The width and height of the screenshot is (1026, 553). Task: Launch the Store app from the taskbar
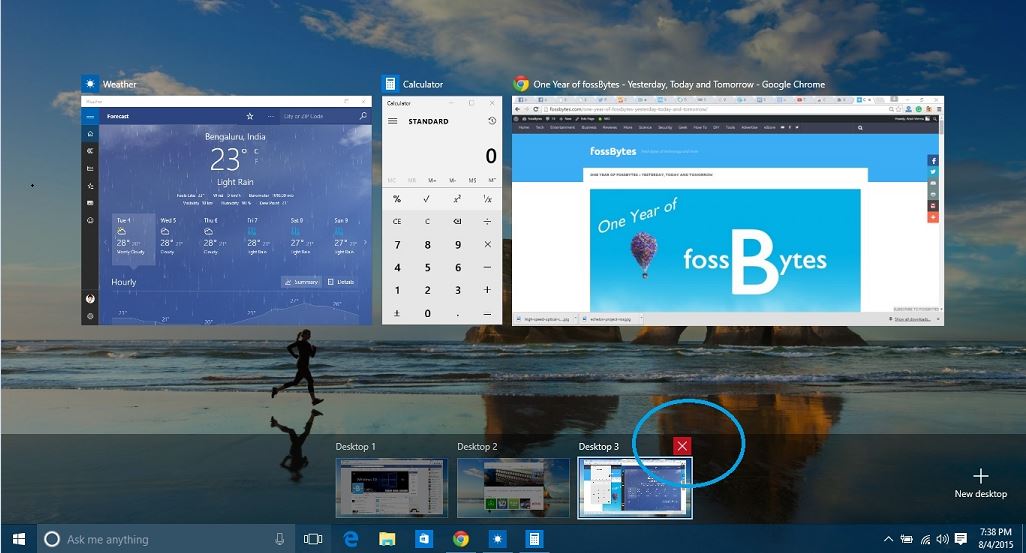coord(424,539)
